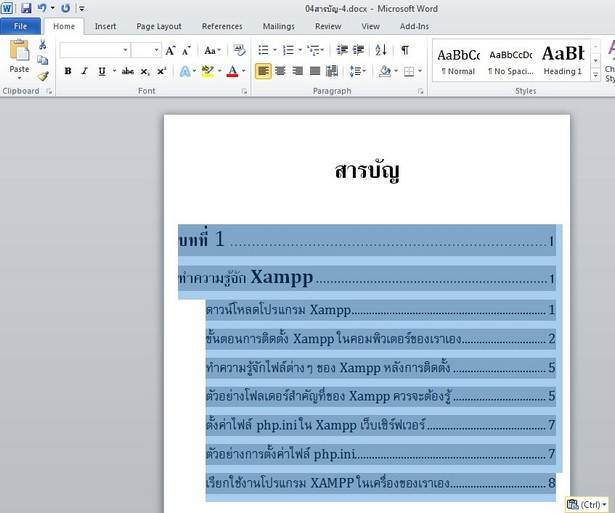Apply Thai distributed alignment

point(332,71)
